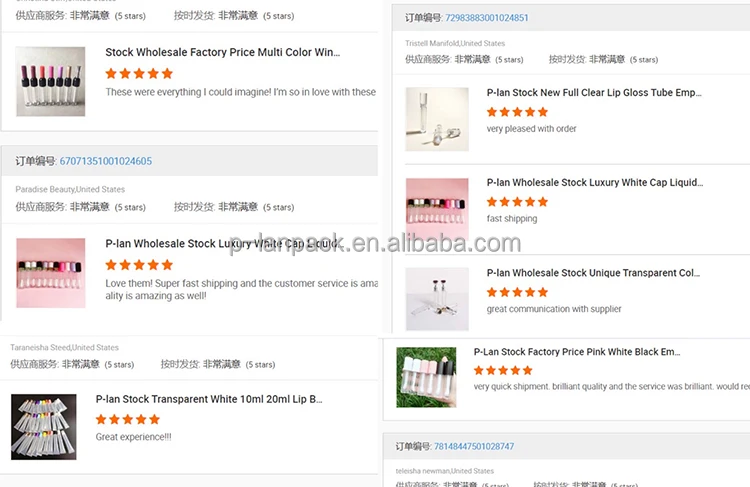Select the transparent squeeze tubes product image
The width and height of the screenshot is (750, 487).
click(x=44, y=427)
